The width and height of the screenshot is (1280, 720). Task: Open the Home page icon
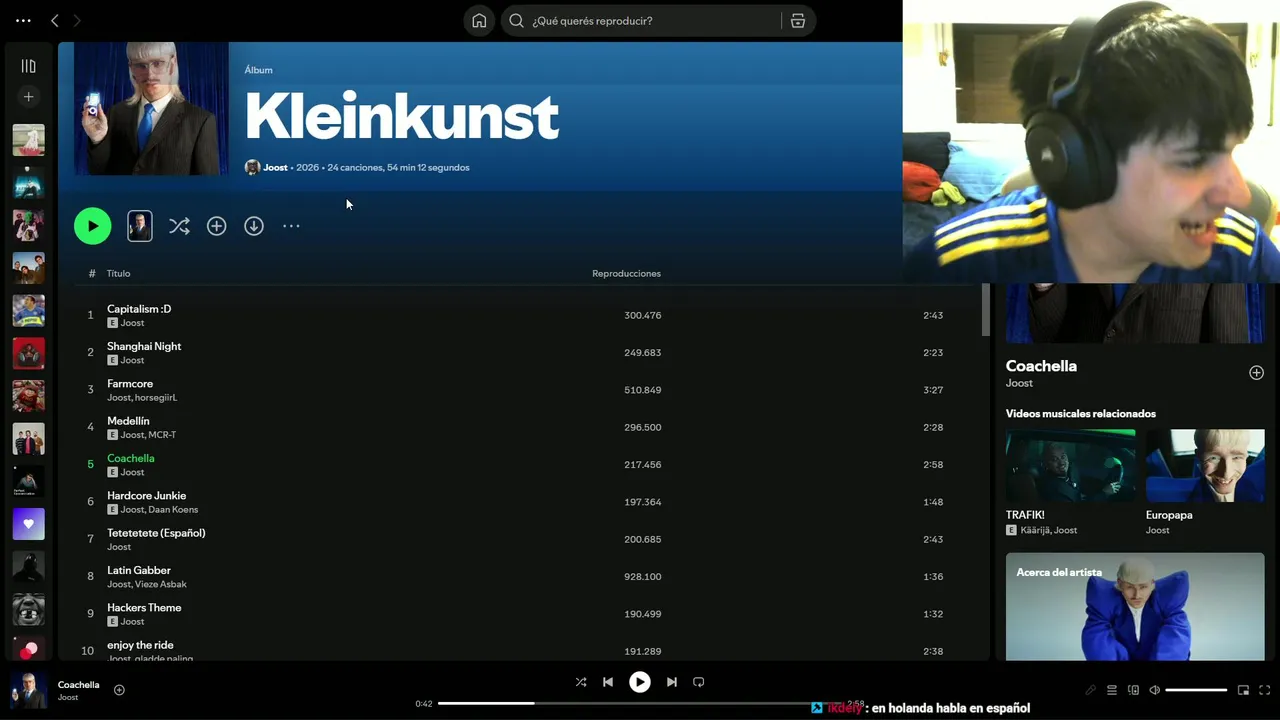[479, 21]
